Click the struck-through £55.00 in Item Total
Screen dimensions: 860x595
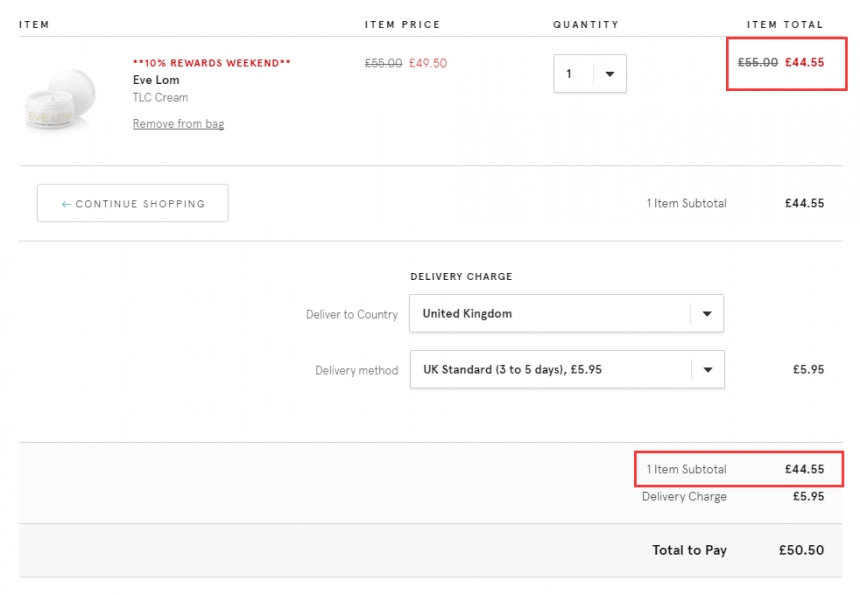pyautogui.click(x=757, y=63)
